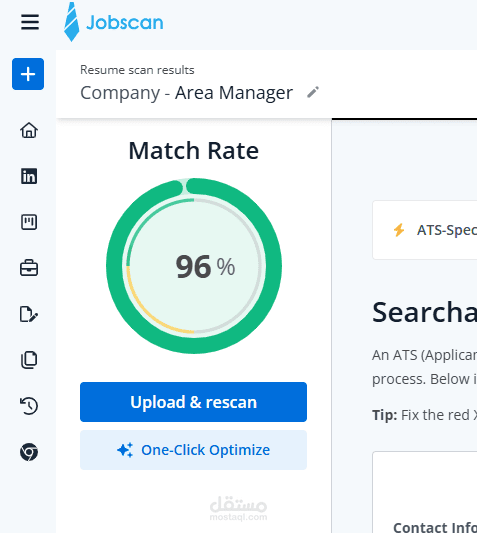The height and width of the screenshot is (533, 477).
Task: Click the 96% match rate gauge
Action: click(x=194, y=266)
